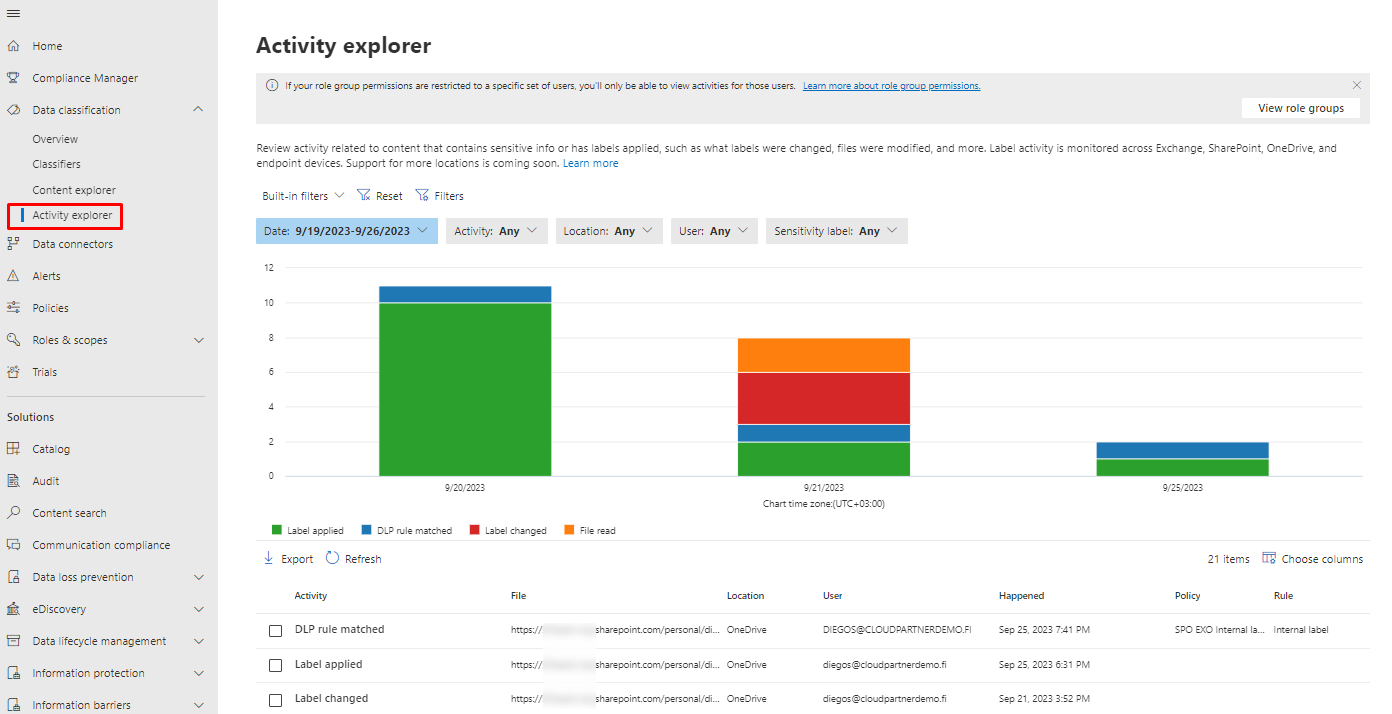
Task: Click the Choose columns icon
Action: click(x=1269, y=559)
